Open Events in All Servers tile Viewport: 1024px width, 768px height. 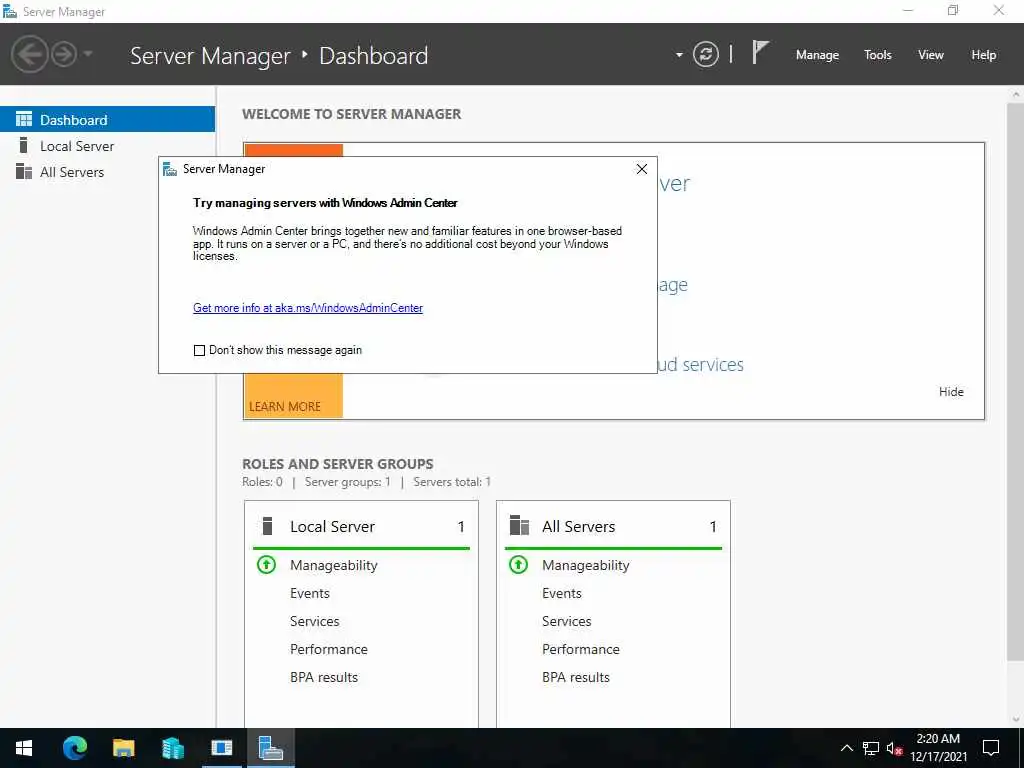coord(562,593)
